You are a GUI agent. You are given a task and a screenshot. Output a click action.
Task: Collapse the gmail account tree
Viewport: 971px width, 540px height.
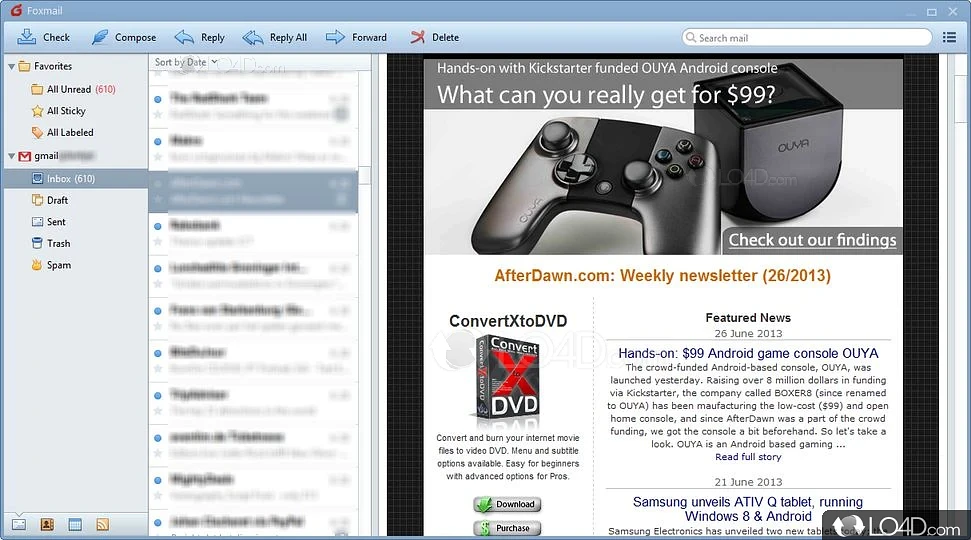pos(11,156)
